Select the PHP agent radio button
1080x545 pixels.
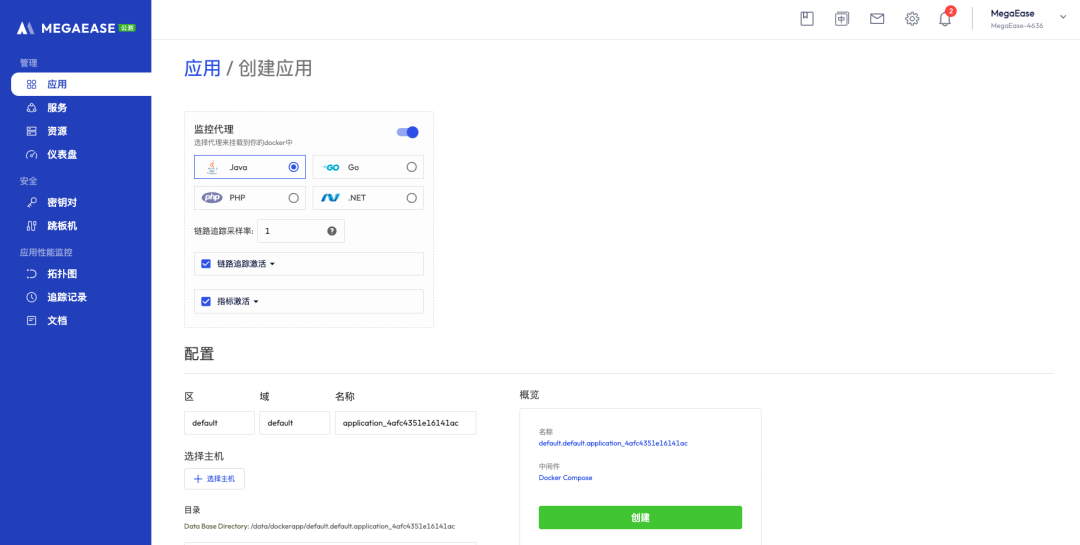293,198
